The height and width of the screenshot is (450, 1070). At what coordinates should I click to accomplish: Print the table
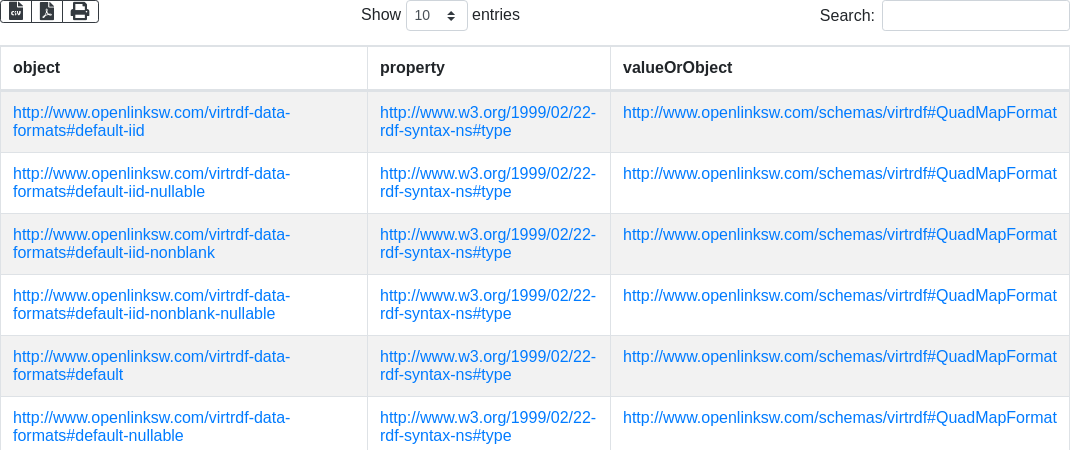coord(80,11)
